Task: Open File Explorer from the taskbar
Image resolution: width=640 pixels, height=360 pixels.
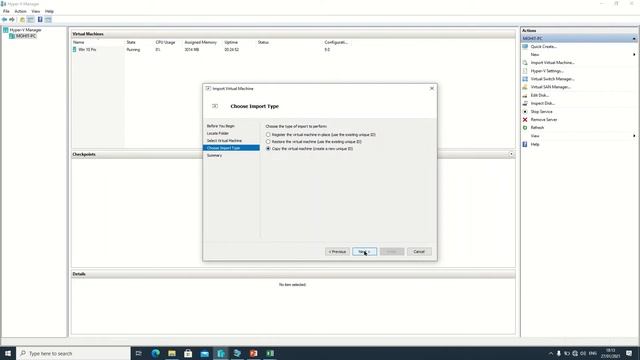Action: coord(172,353)
